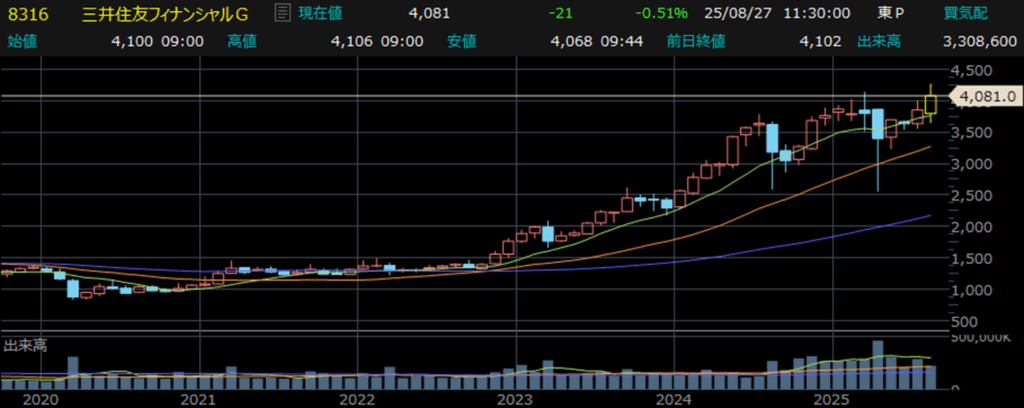Click the 高値 value 4,106
Screen dimensions: 1024x408
coord(353,41)
